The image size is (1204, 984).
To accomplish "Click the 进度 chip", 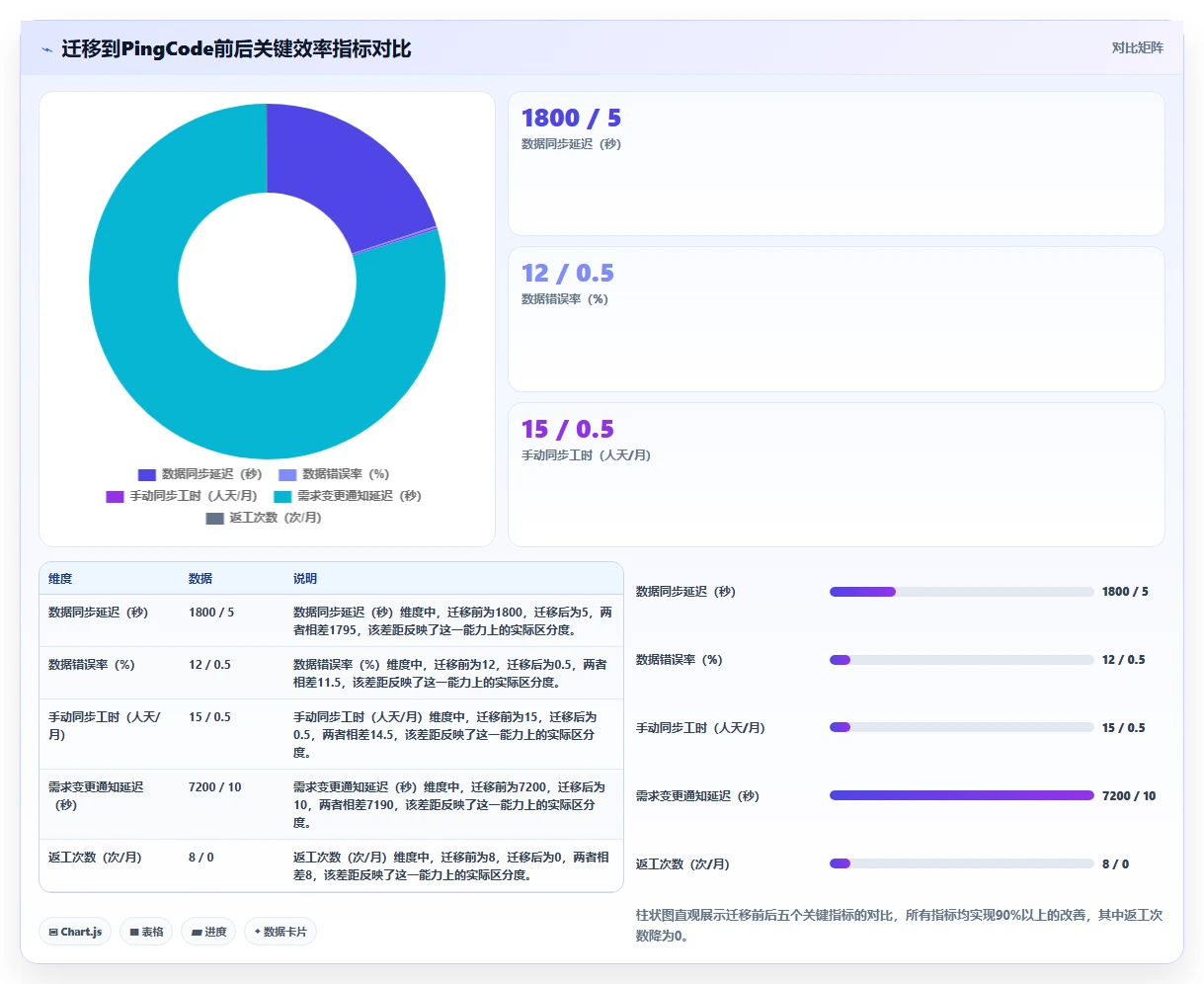I will 208,932.
